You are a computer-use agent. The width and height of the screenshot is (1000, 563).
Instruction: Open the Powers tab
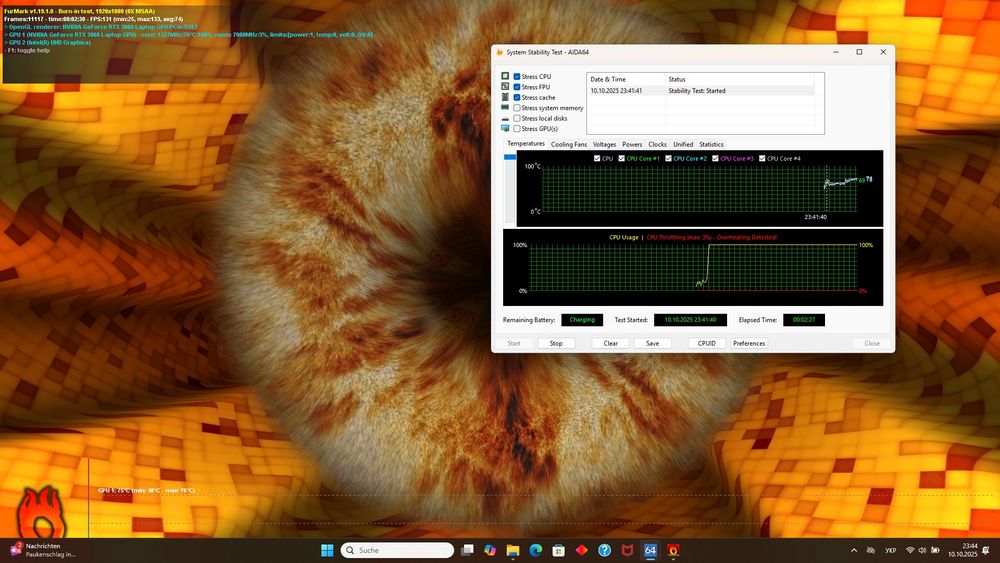[632, 145]
